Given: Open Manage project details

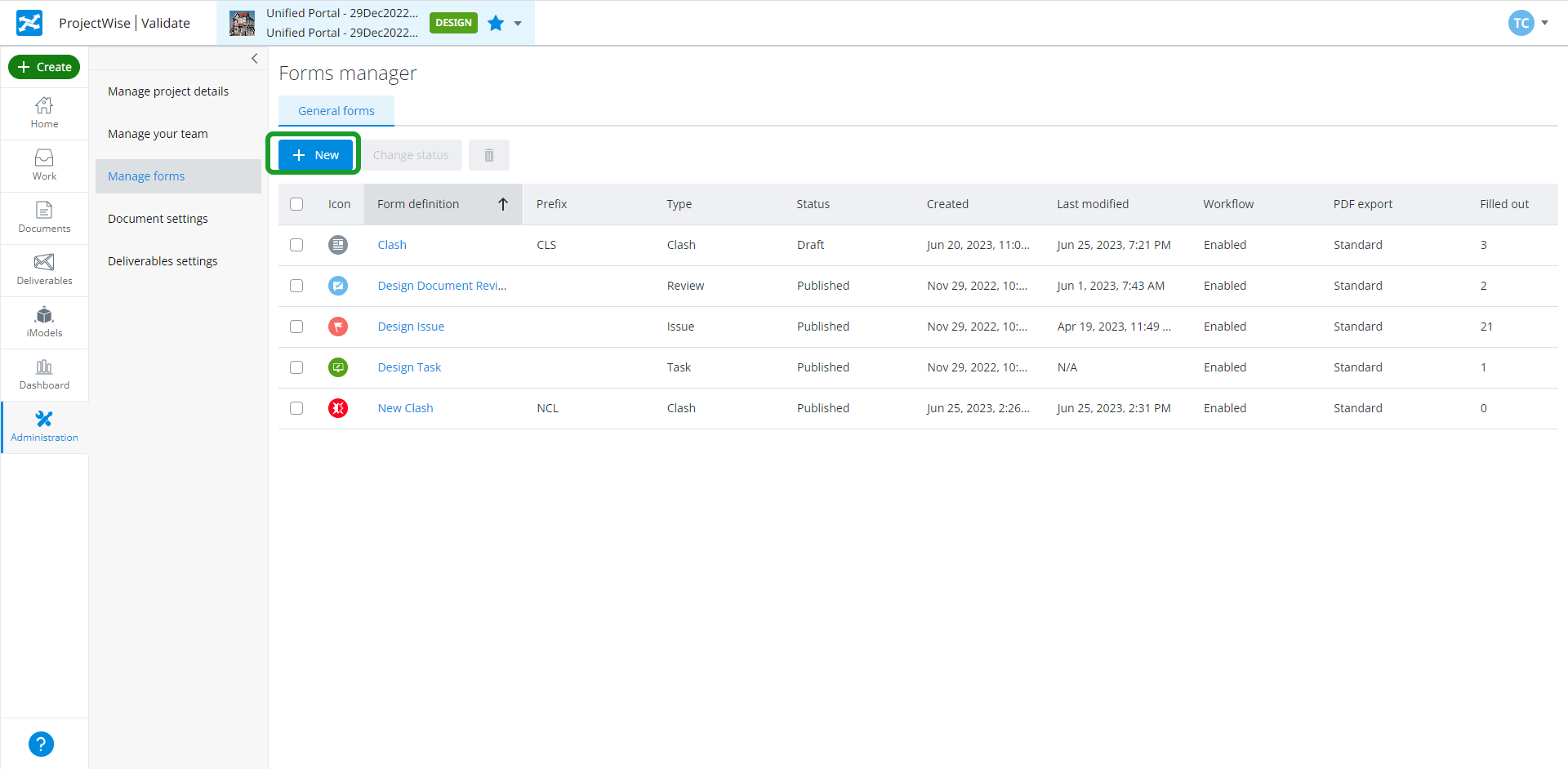Looking at the screenshot, I should (168, 91).
